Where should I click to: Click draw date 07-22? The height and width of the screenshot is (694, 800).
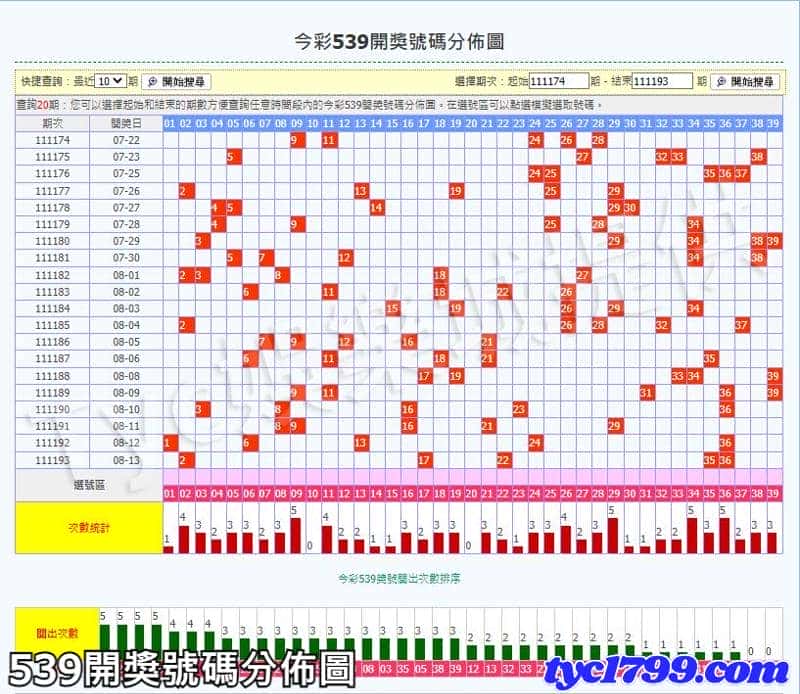(126, 140)
